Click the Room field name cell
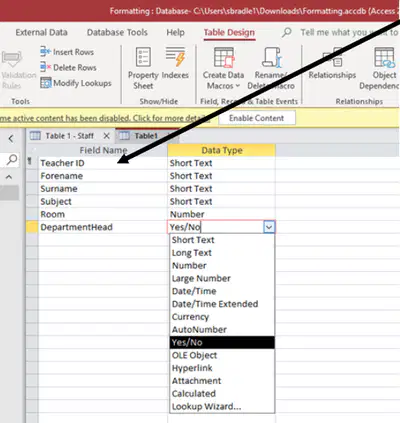The height and width of the screenshot is (423, 400). (x=103, y=214)
